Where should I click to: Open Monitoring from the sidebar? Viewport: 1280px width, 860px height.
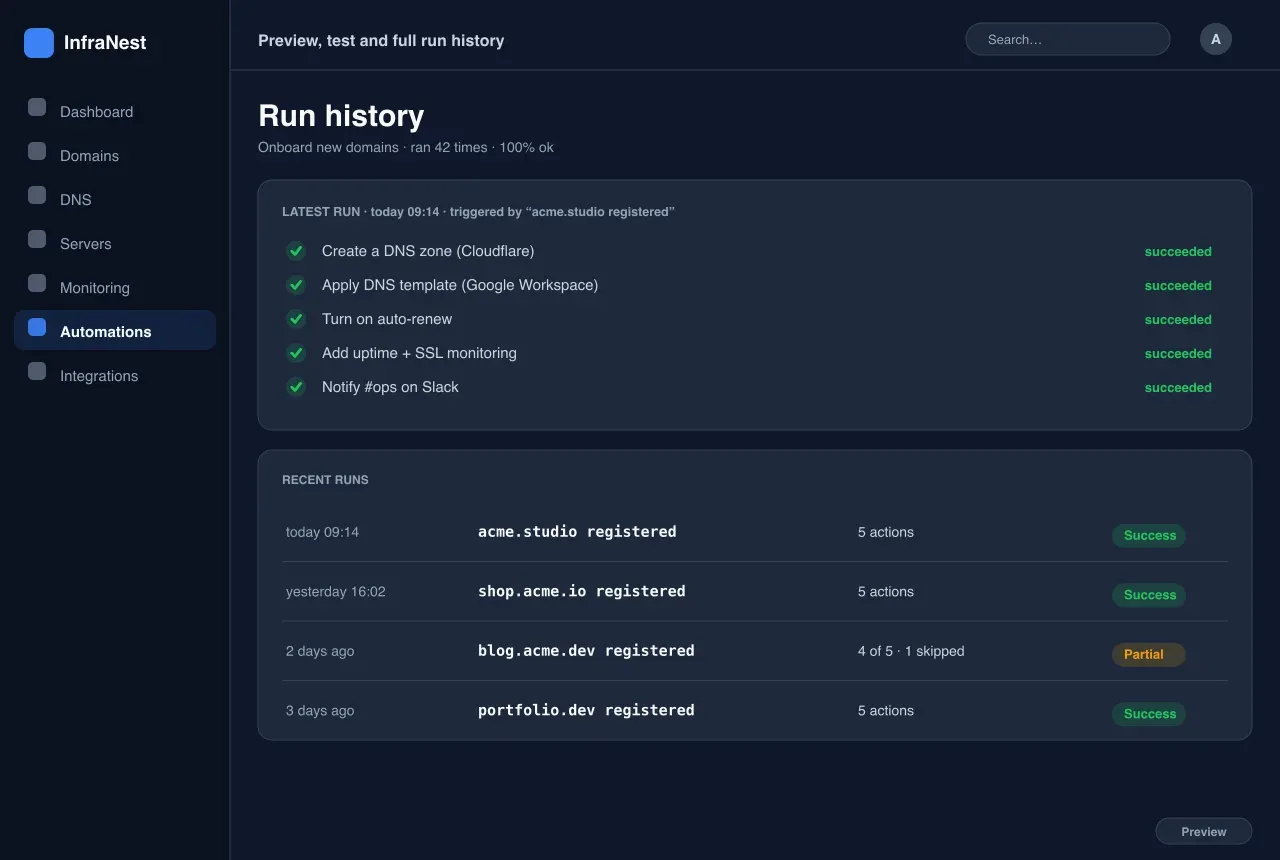click(115, 287)
